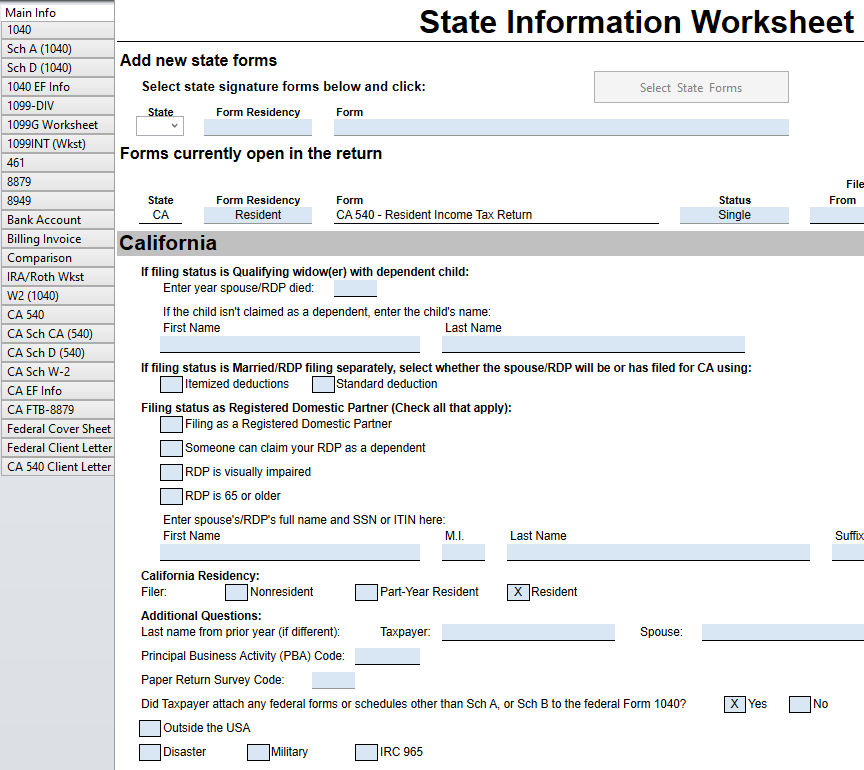Open the CA 540 Client Letter
The height and width of the screenshot is (770, 864).
click(57, 467)
